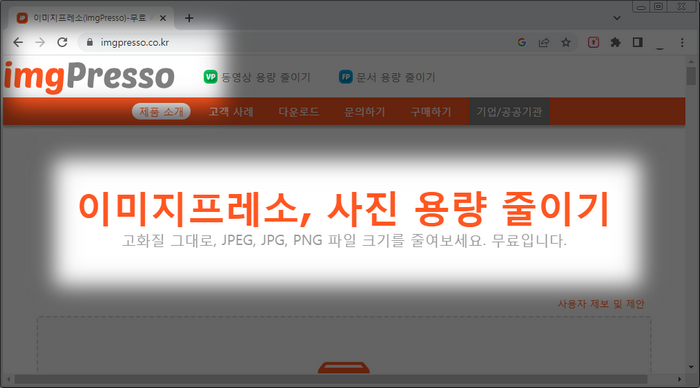Click the vertical scrollbar thumb
700x388 pixels.
(691, 75)
